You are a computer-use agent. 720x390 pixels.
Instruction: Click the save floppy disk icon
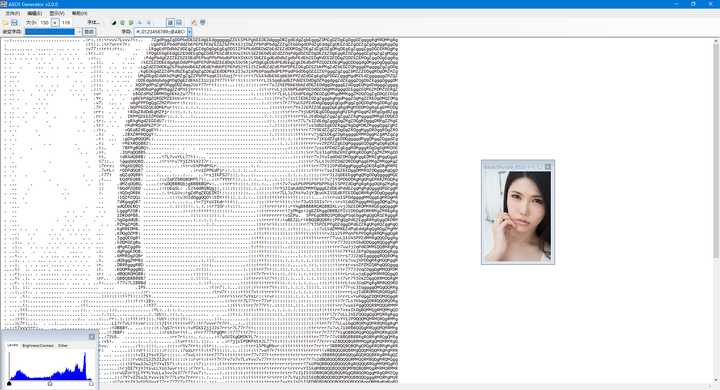coord(14,23)
